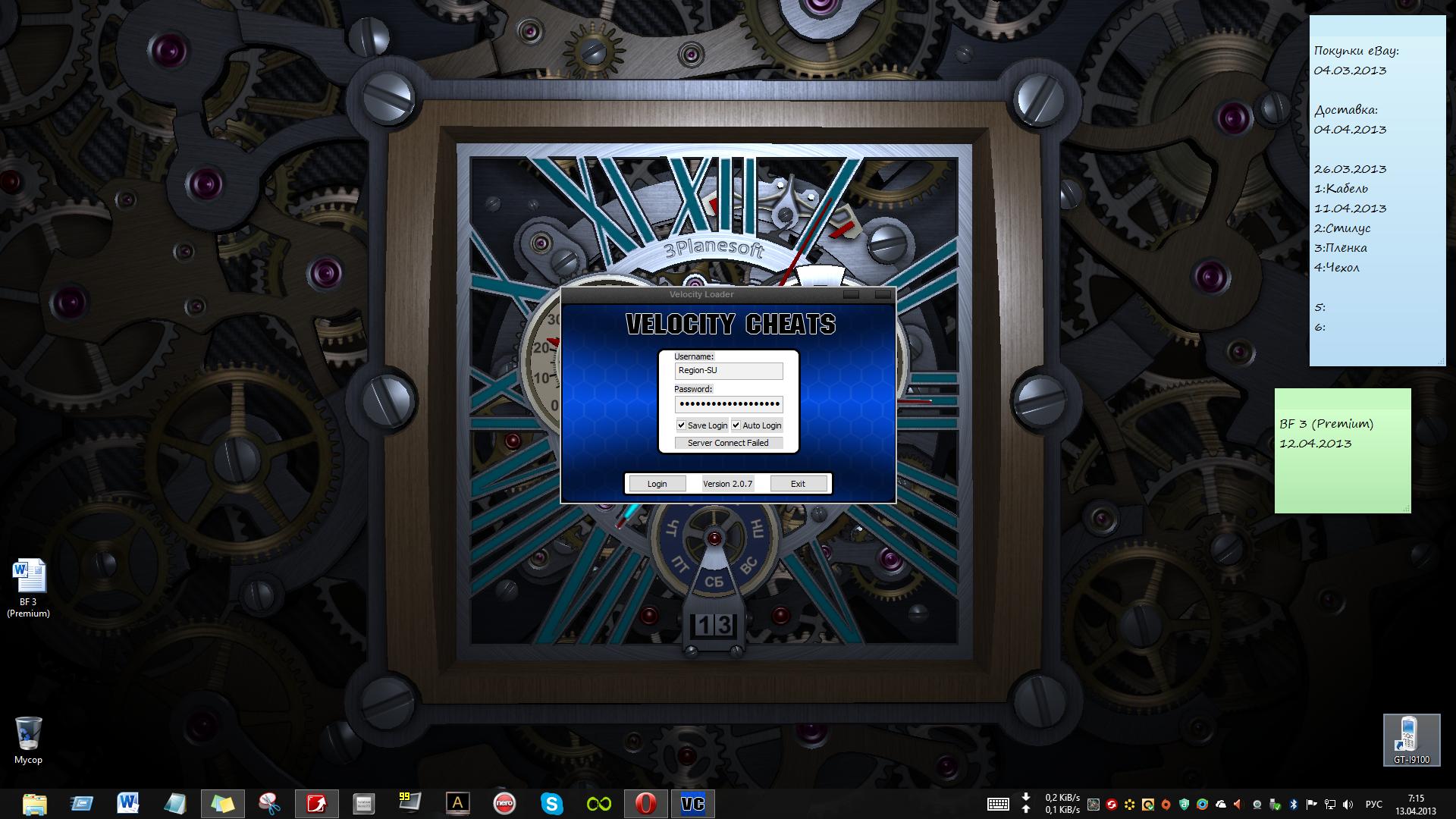Open the GT-I9100 phone shortcut
Screen dimensions: 1456x819
(x=1411, y=740)
